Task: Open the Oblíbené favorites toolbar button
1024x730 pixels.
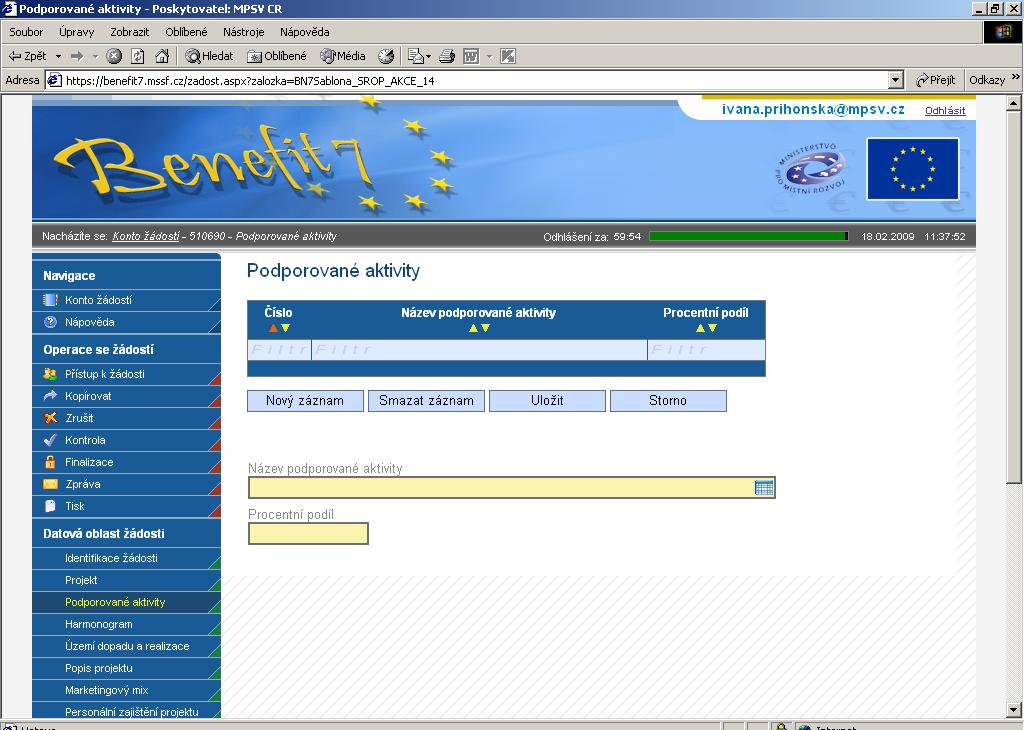Action: coord(276,56)
